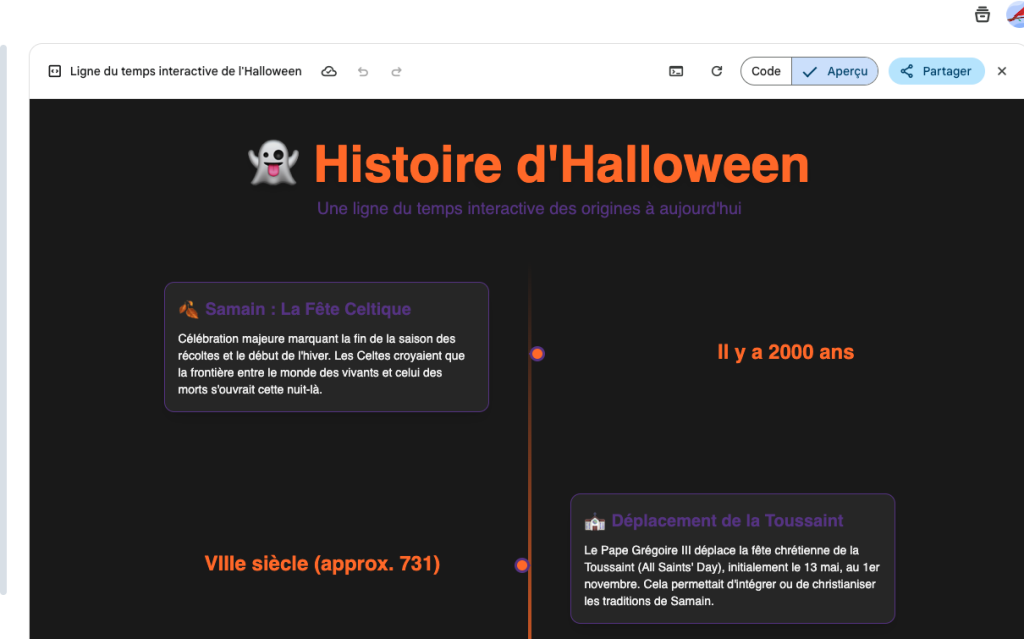Click the redo arrow icon
Viewport: 1024px width, 639px height.
coord(396,72)
